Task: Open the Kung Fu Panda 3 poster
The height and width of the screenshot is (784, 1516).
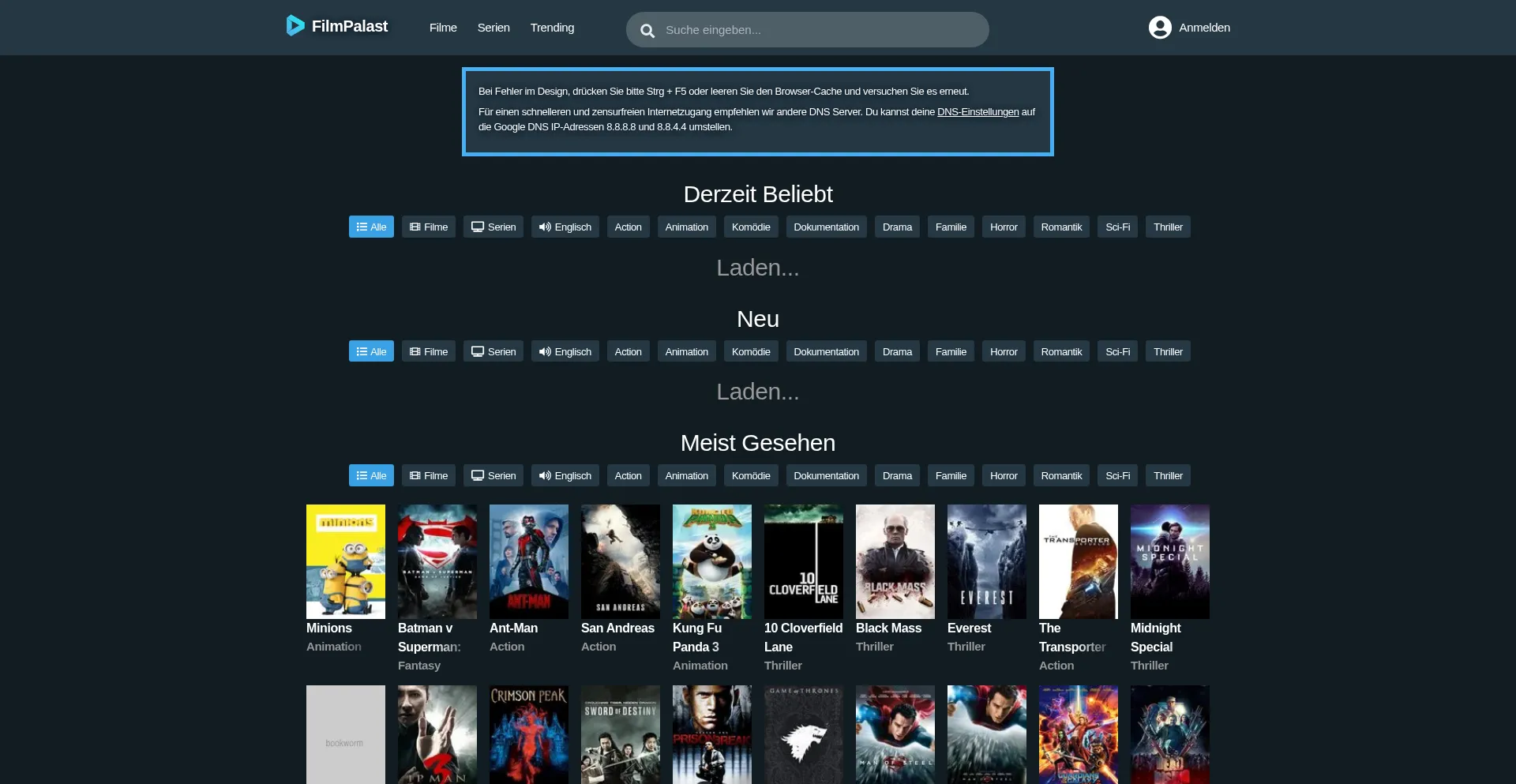Action: [712, 561]
